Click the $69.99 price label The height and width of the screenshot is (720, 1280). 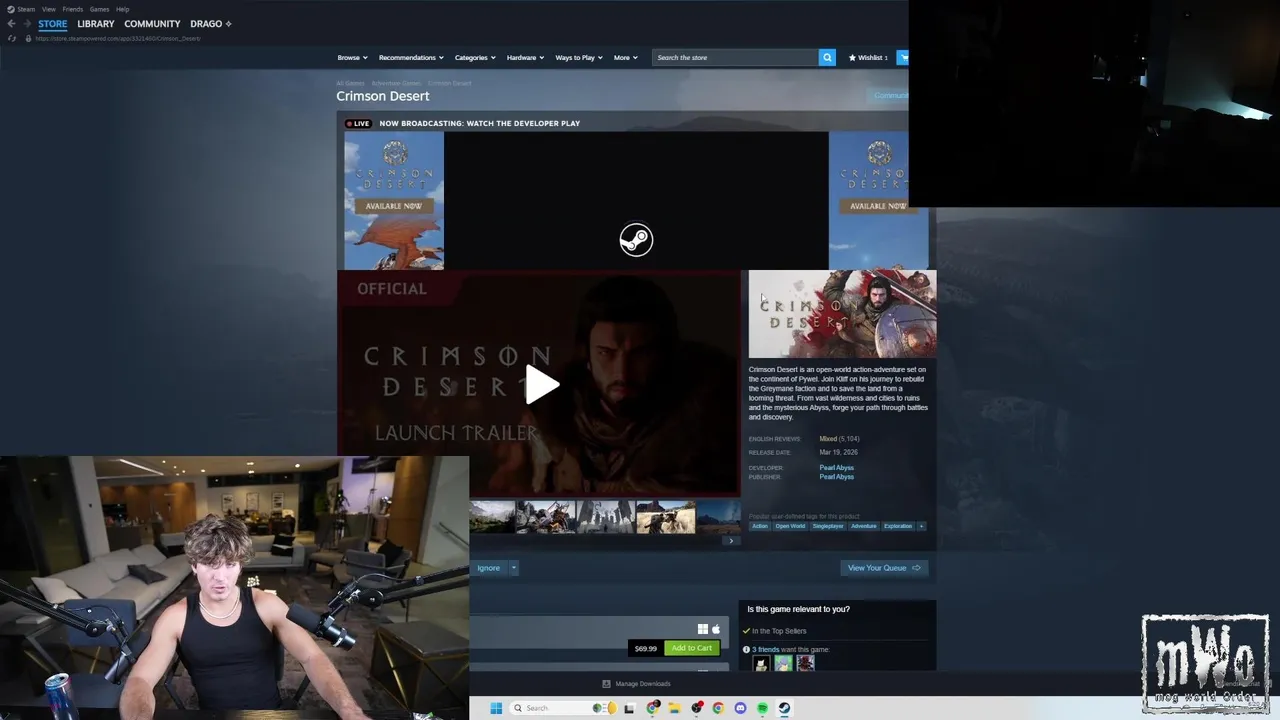tap(646, 648)
